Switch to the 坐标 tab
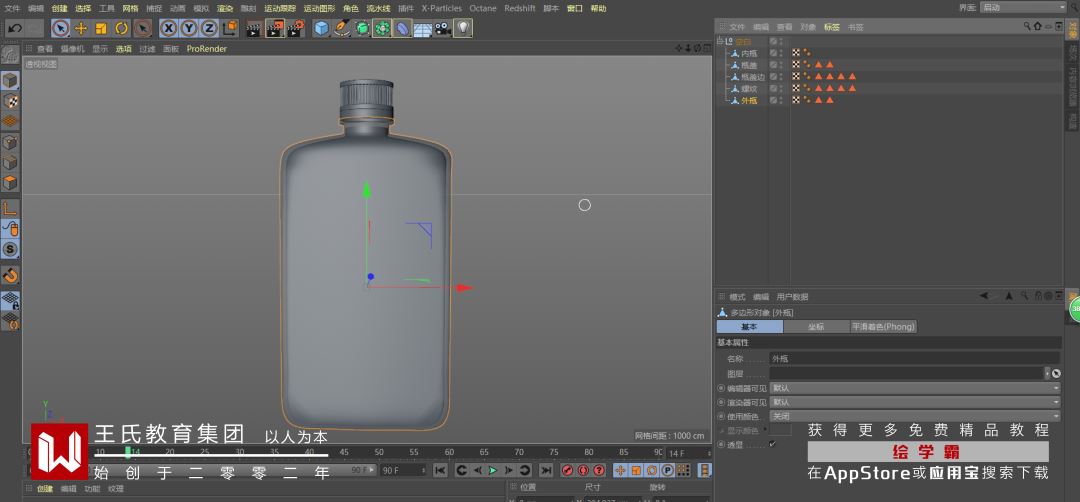The width and height of the screenshot is (1080, 502). point(816,327)
